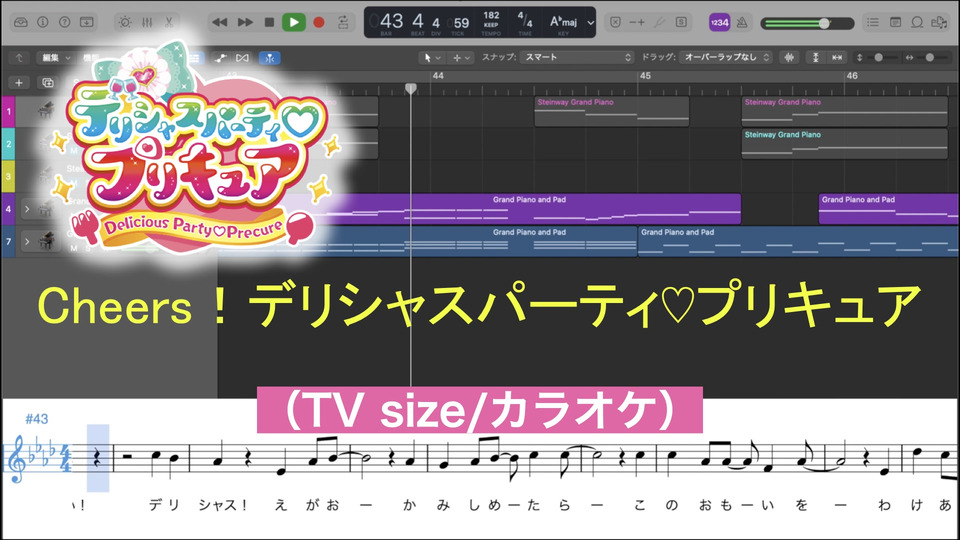
Task: Click the Duplicate Track icon
Action: click(x=47, y=82)
